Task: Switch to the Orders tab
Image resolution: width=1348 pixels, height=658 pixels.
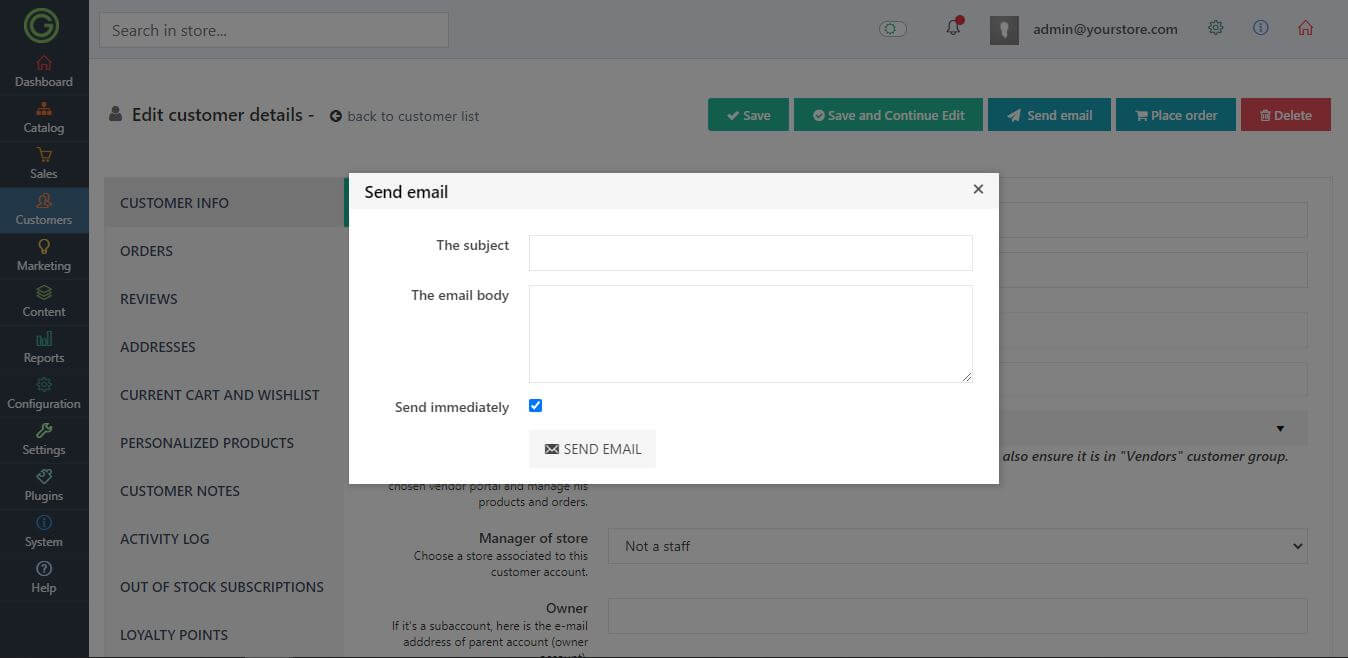Action: pos(224,251)
